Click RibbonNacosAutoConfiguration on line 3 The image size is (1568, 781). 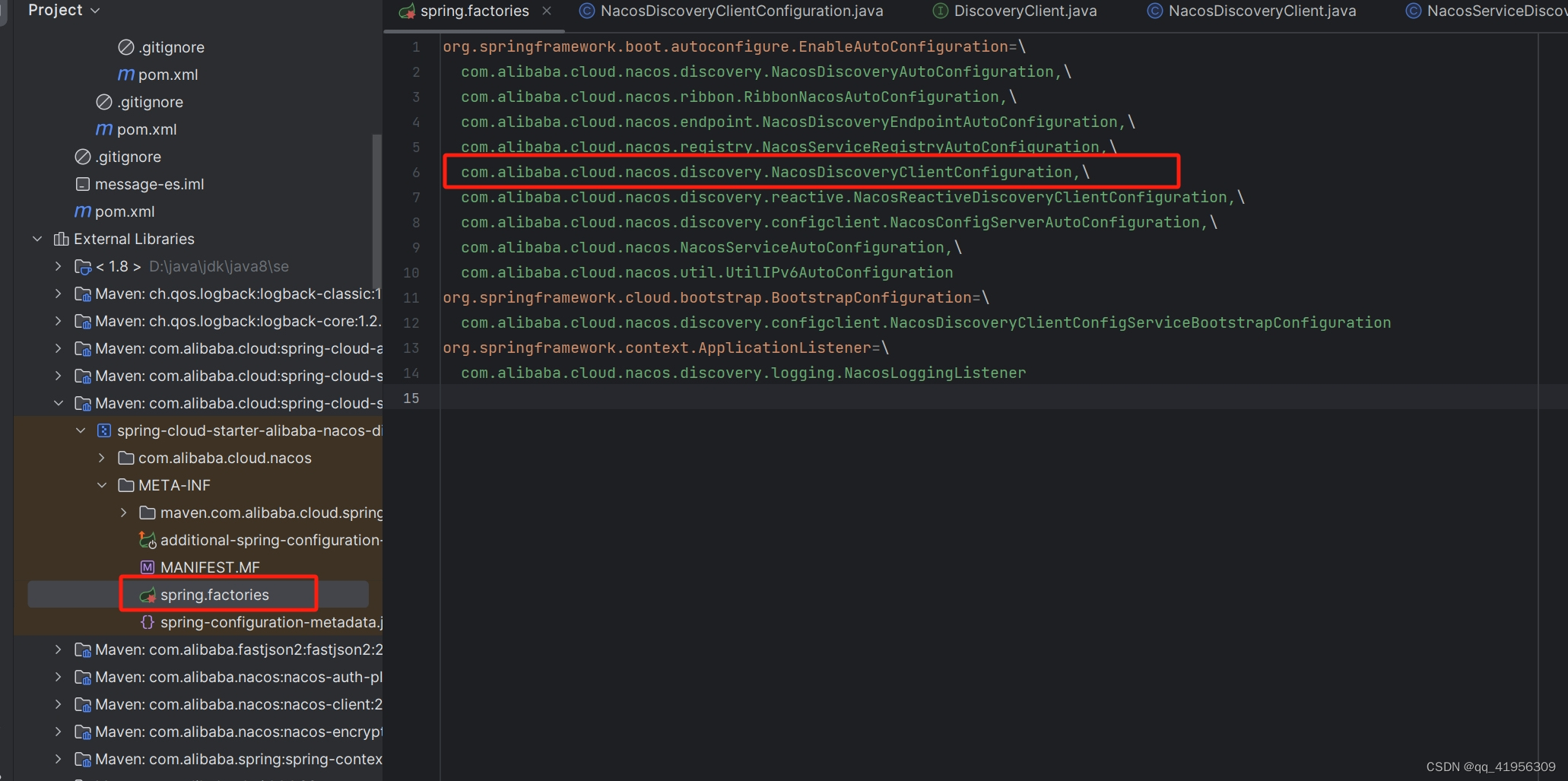pyautogui.click(x=871, y=97)
